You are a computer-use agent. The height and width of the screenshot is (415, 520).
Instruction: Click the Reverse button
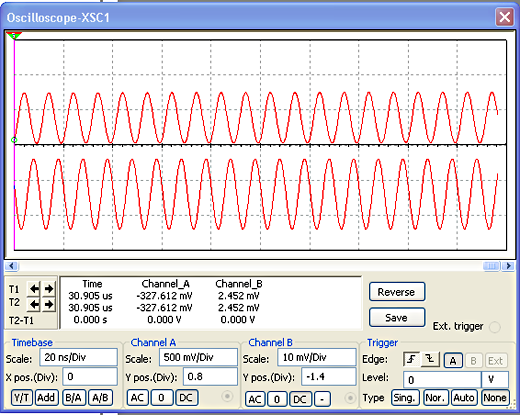(x=397, y=292)
